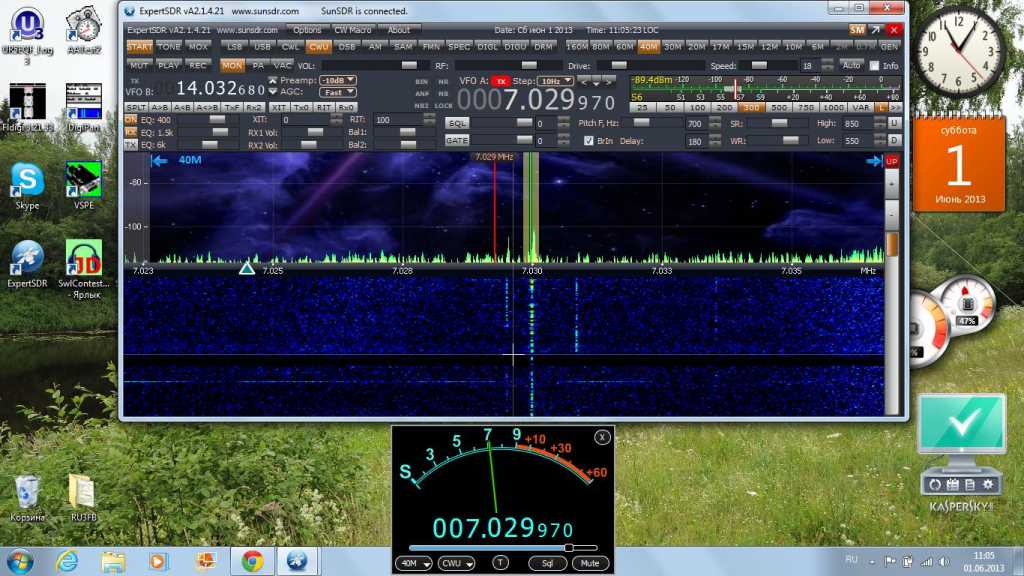Open the UR5EQF_Log desktop shortcut
1024x576 pixels.
tap(27, 34)
